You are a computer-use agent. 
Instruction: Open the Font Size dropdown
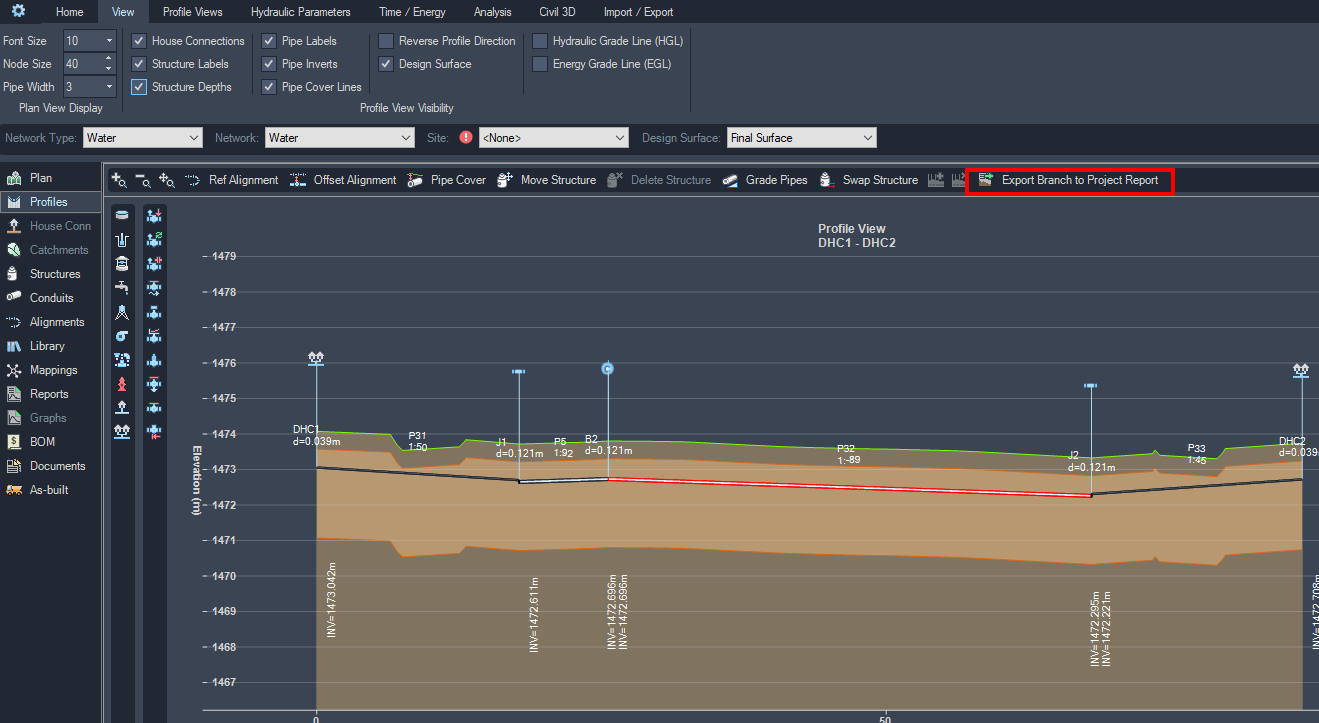tap(89, 41)
